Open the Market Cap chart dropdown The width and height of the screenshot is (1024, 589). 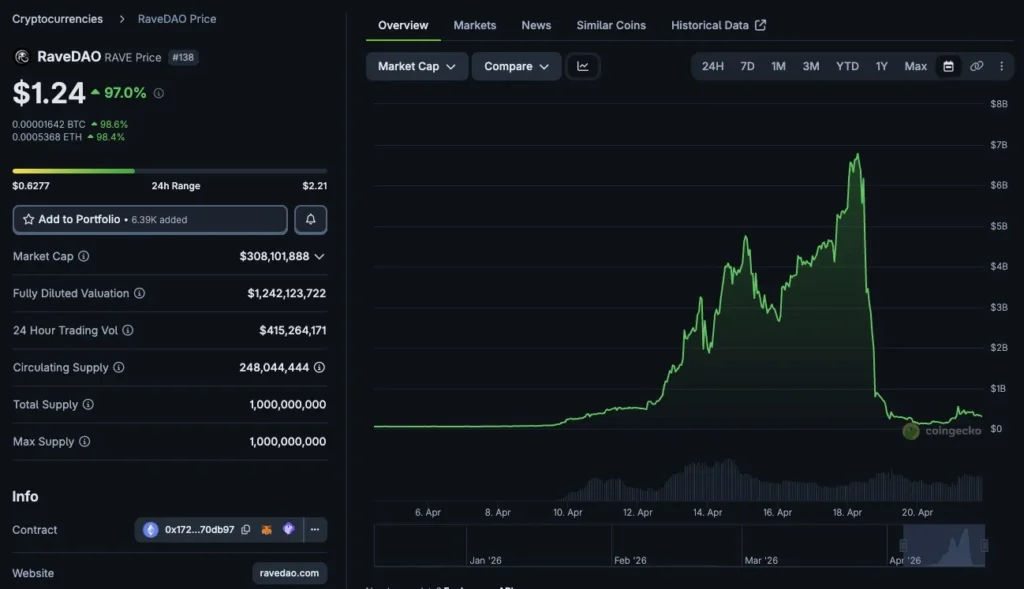pyautogui.click(x=417, y=66)
